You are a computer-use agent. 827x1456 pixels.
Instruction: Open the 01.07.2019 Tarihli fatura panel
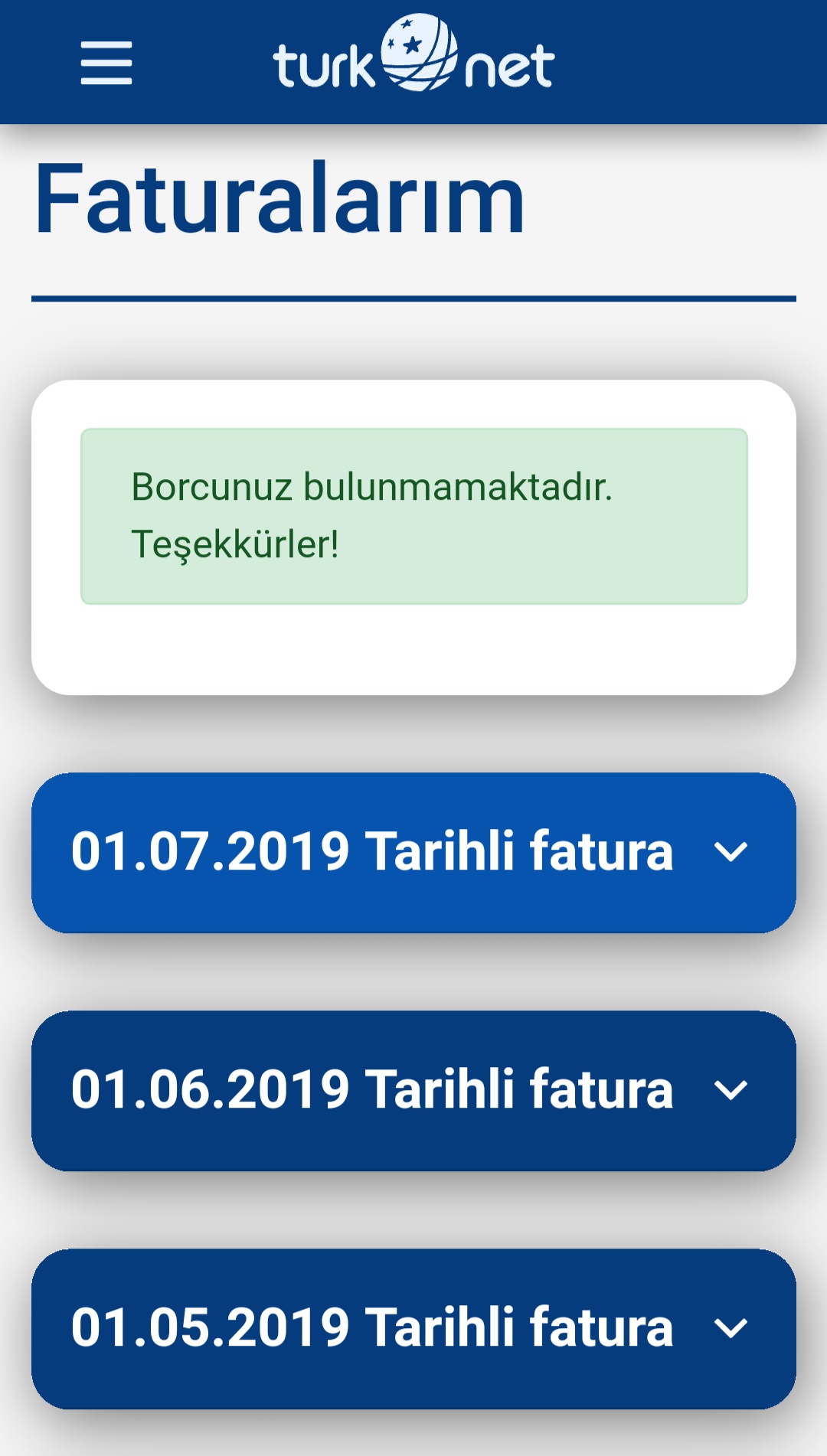(x=413, y=853)
